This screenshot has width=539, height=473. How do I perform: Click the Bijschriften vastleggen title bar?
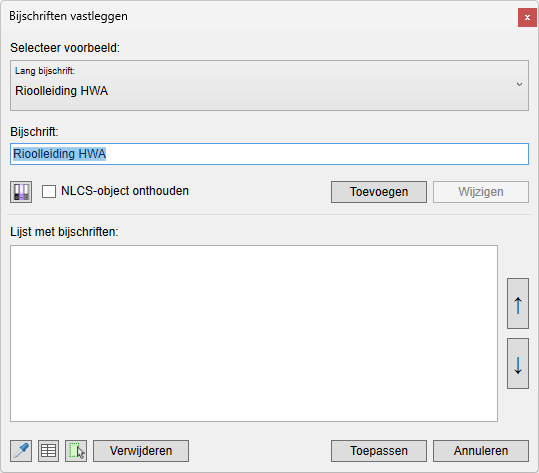point(258,16)
